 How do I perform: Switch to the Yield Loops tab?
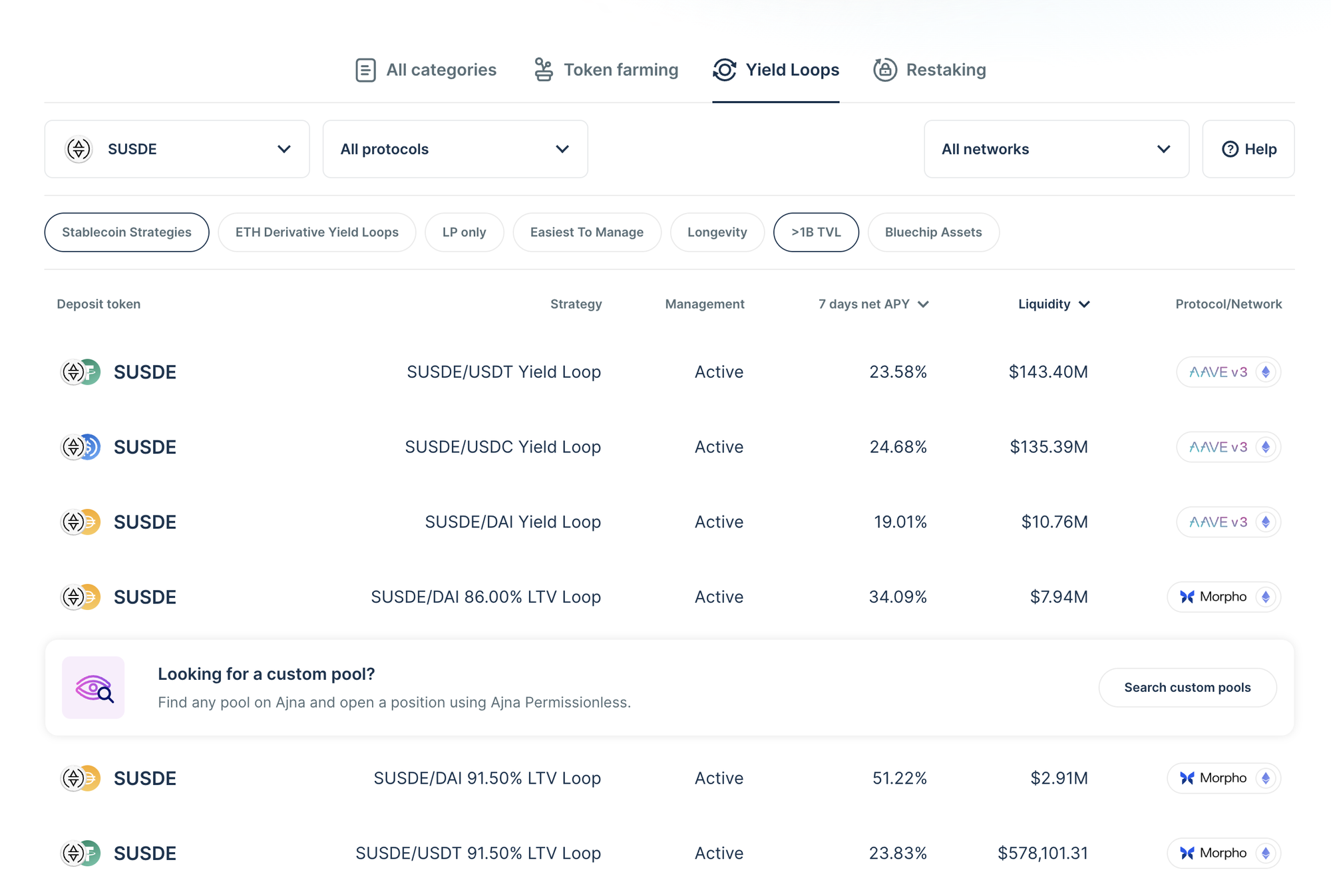click(x=776, y=70)
